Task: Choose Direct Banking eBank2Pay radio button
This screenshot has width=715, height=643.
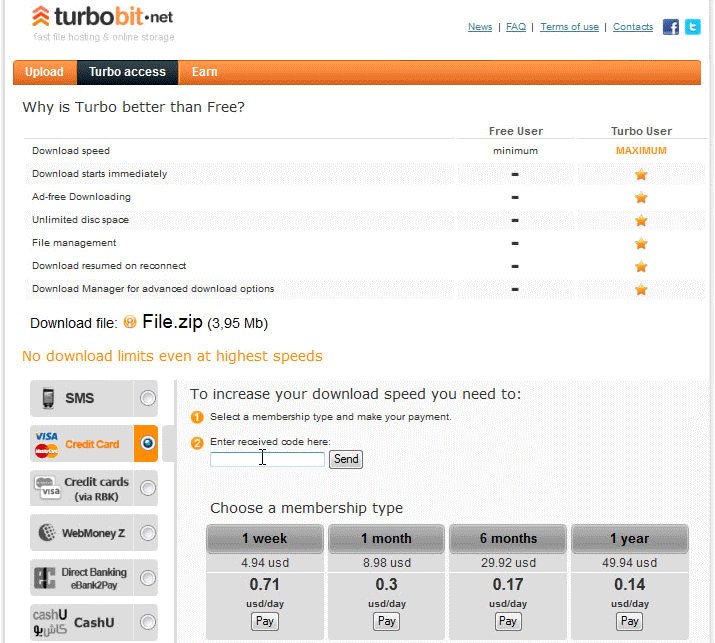Action: pyautogui.click(x=147, y=578)
